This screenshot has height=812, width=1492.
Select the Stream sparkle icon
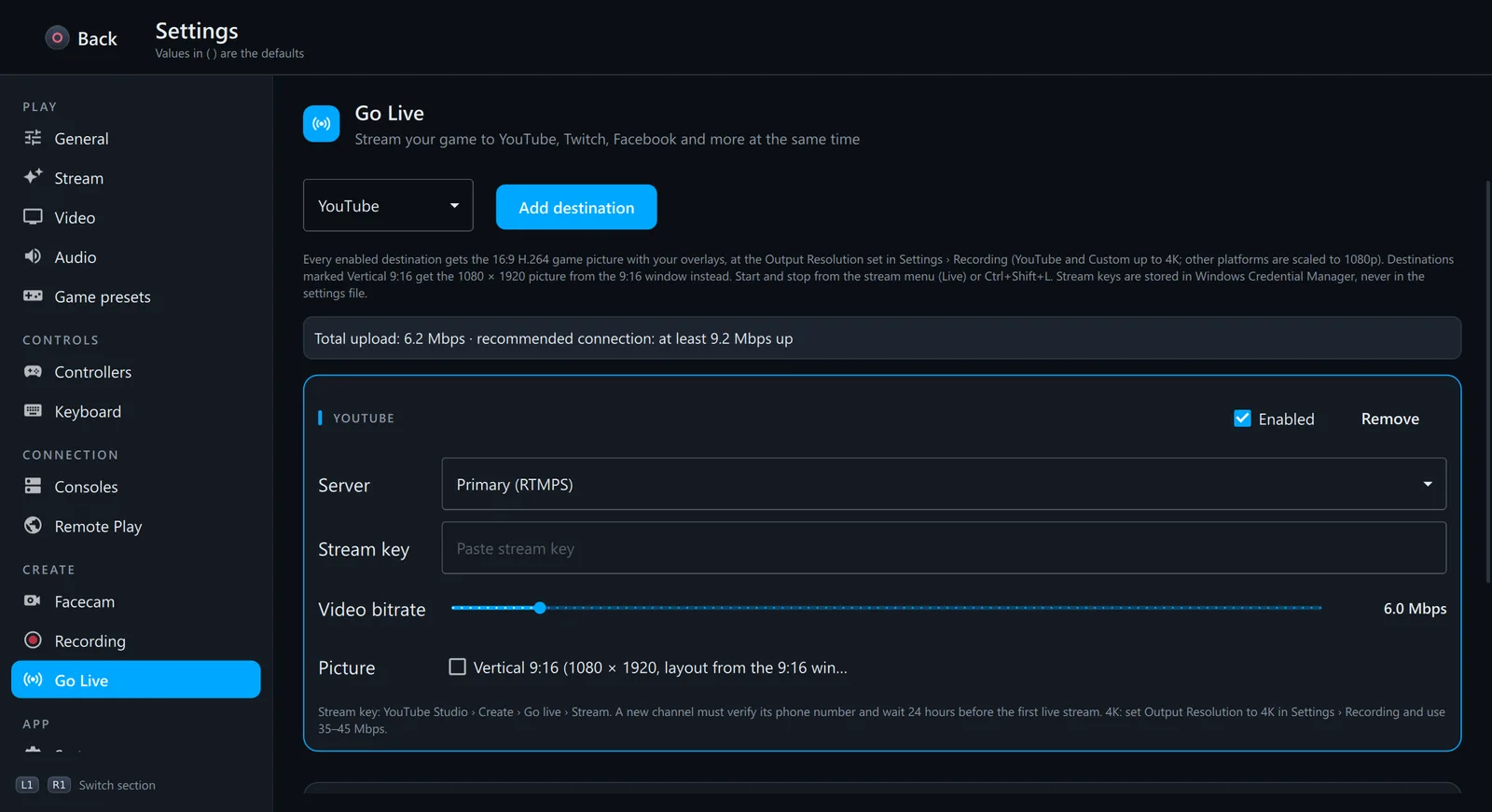click(33, 177)
